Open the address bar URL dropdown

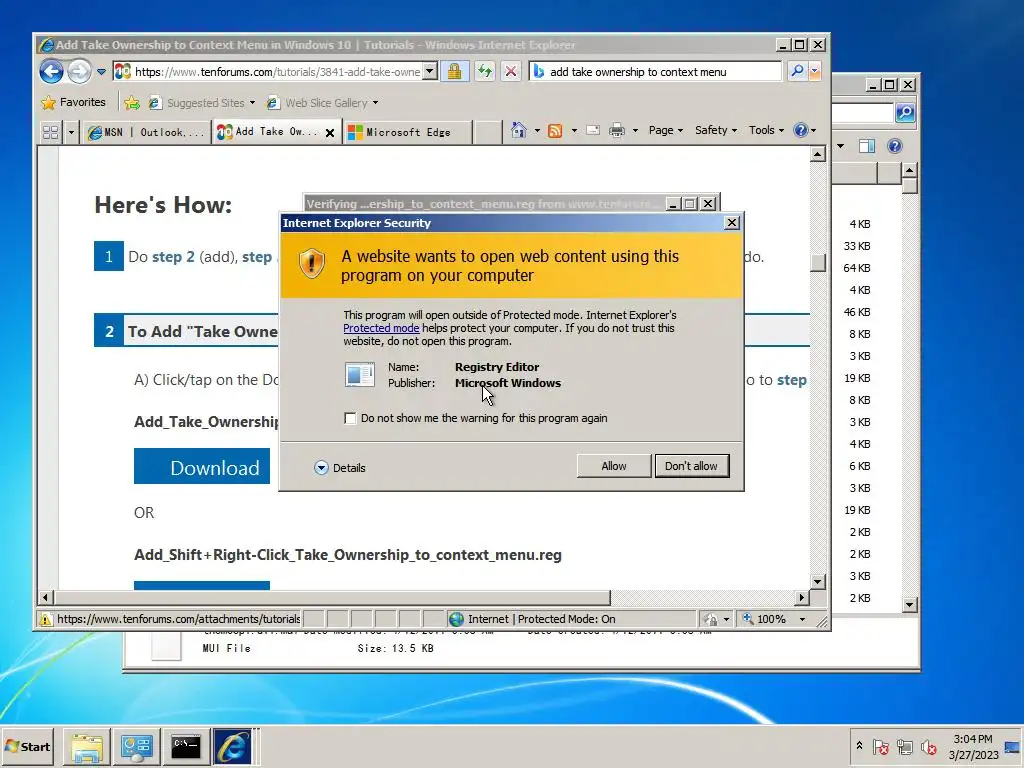[429, 71]
